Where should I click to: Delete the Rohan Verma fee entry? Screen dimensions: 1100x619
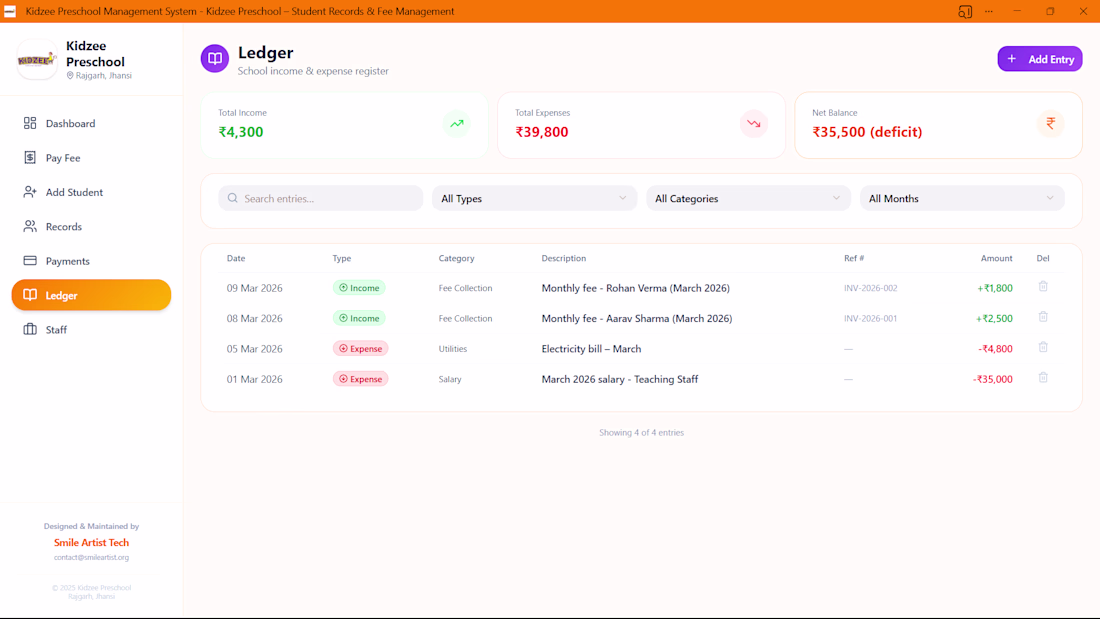[1043, 286]
